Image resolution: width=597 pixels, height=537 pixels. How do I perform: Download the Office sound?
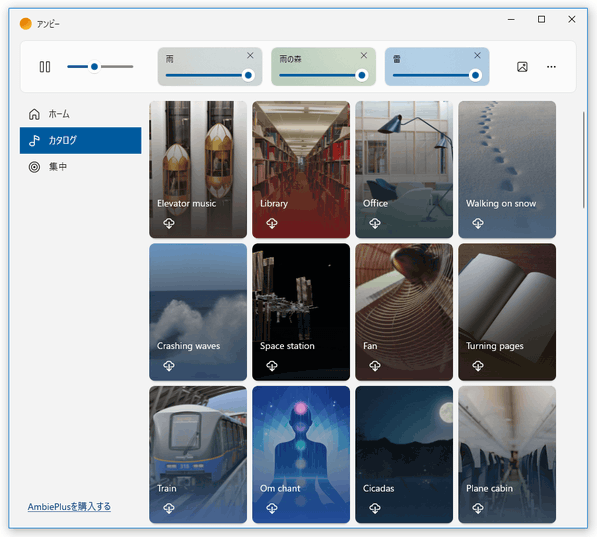(x=375, y=223)
